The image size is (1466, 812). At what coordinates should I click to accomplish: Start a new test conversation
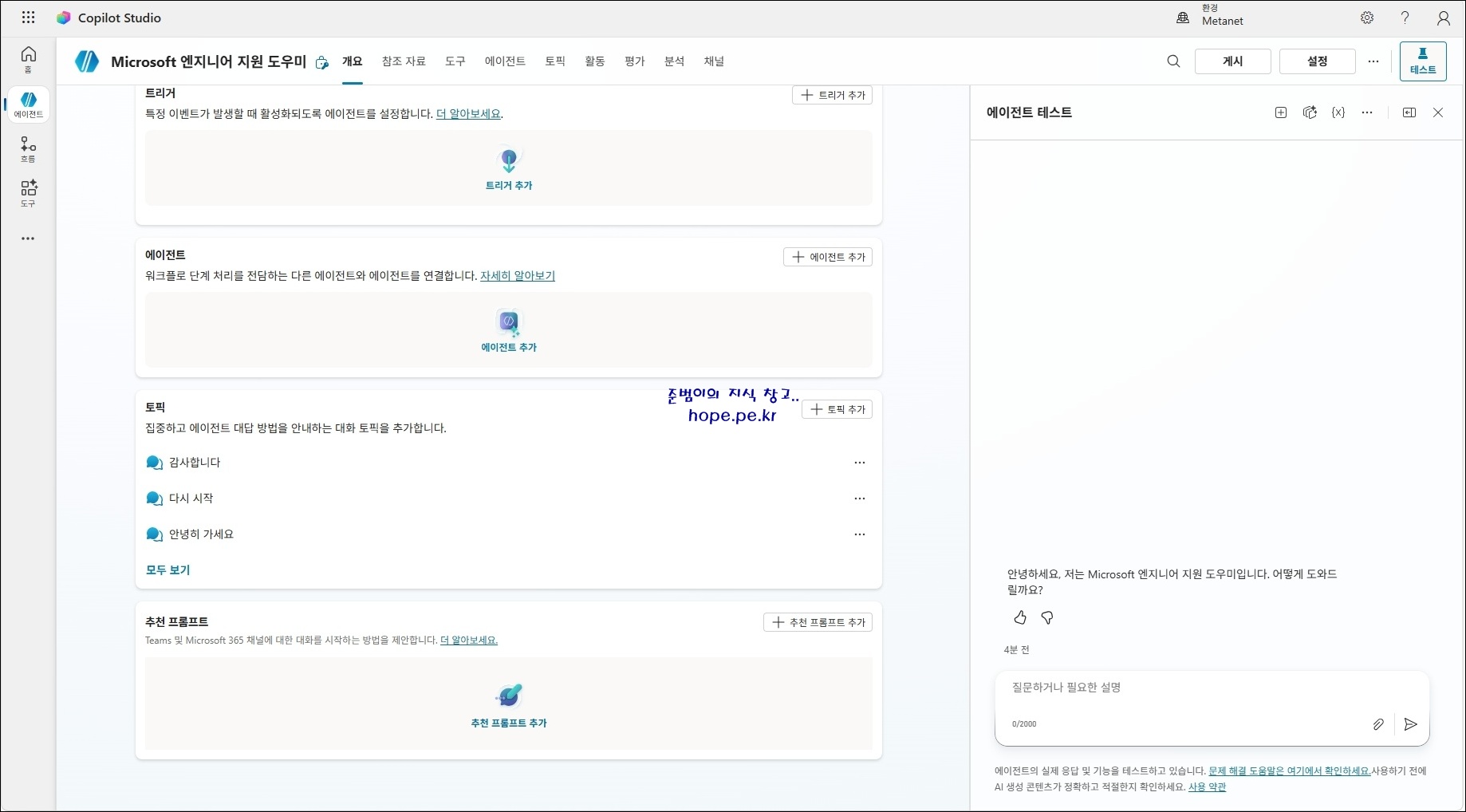[1281, 112]
